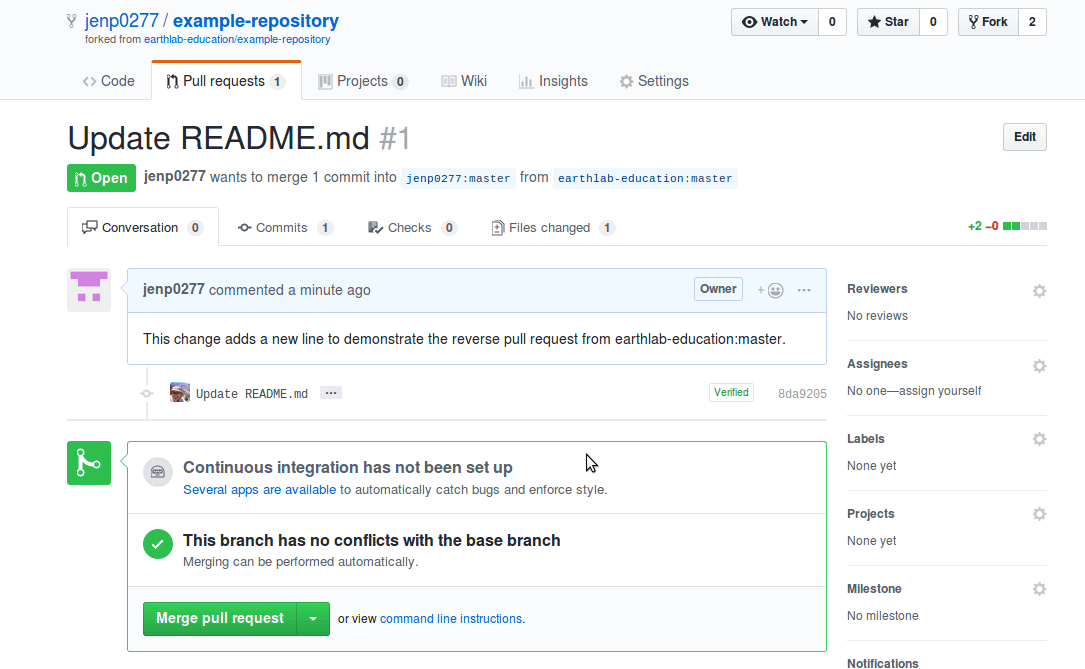This screenshot has width=1085, height=669.
Task: Click the green Open status badge
Action: click(x=102, y=178)
